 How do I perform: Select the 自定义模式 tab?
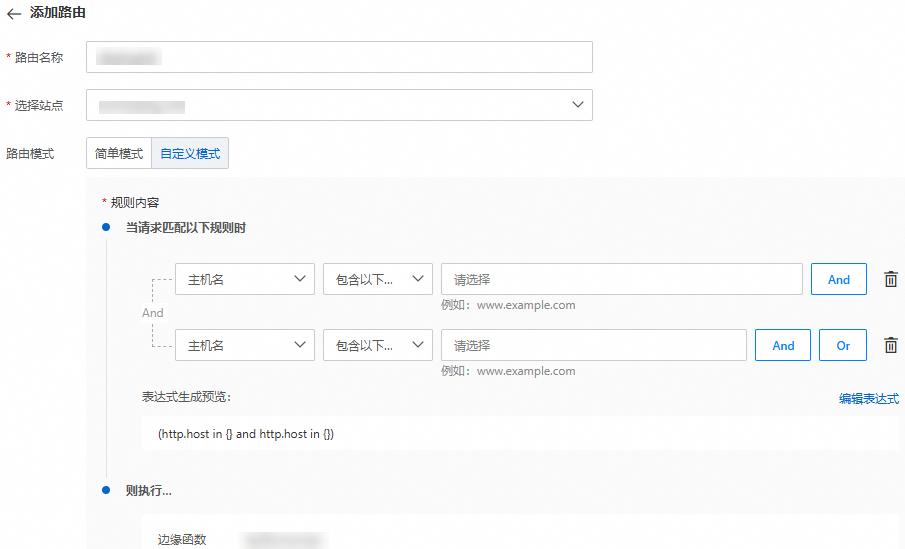coord(190,154)
